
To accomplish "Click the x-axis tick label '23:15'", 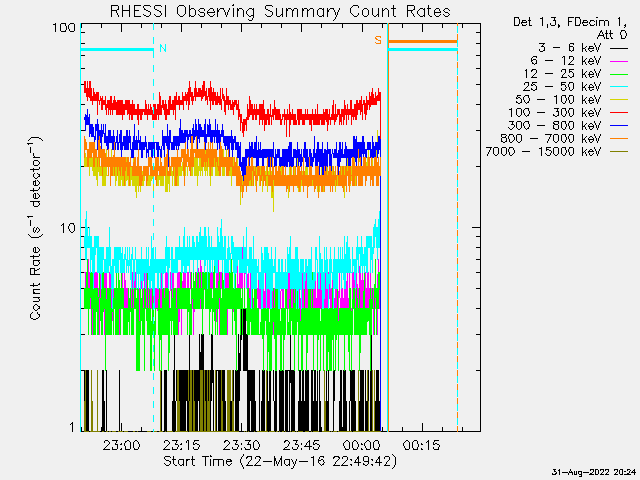I will [181, 445].
